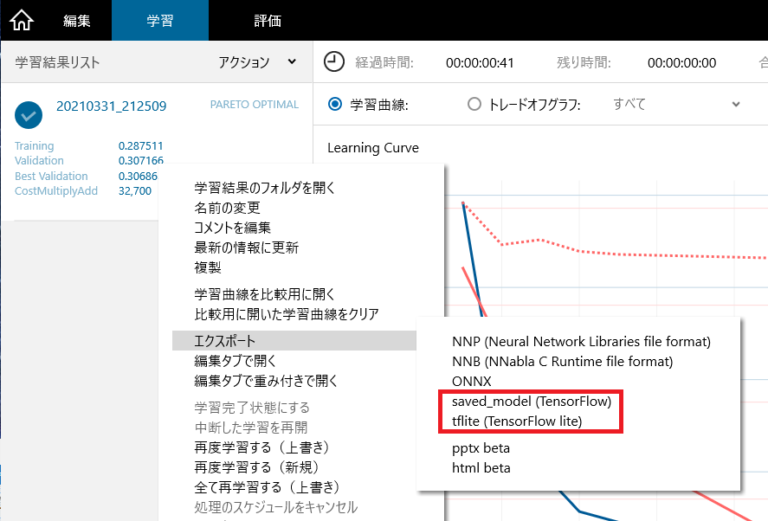Choose 再度学習する（新規）

258,467
